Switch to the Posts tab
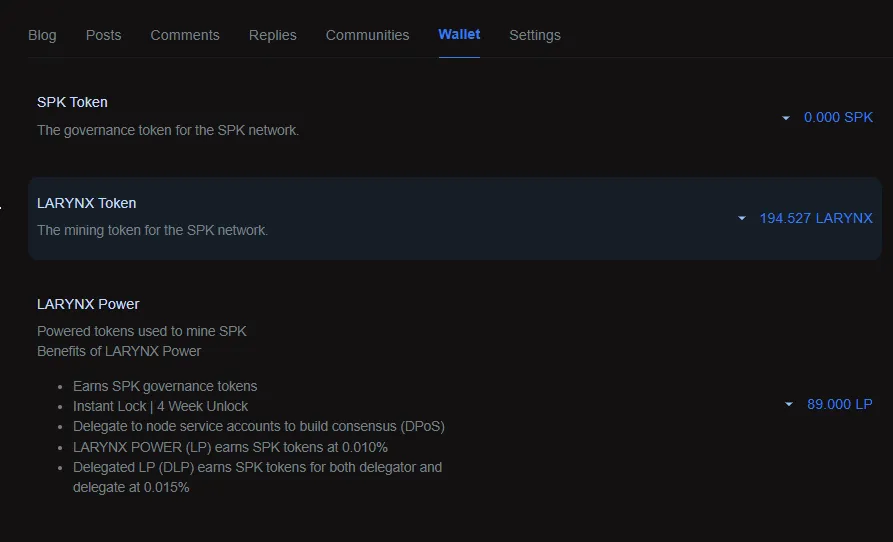 point(103,35)
